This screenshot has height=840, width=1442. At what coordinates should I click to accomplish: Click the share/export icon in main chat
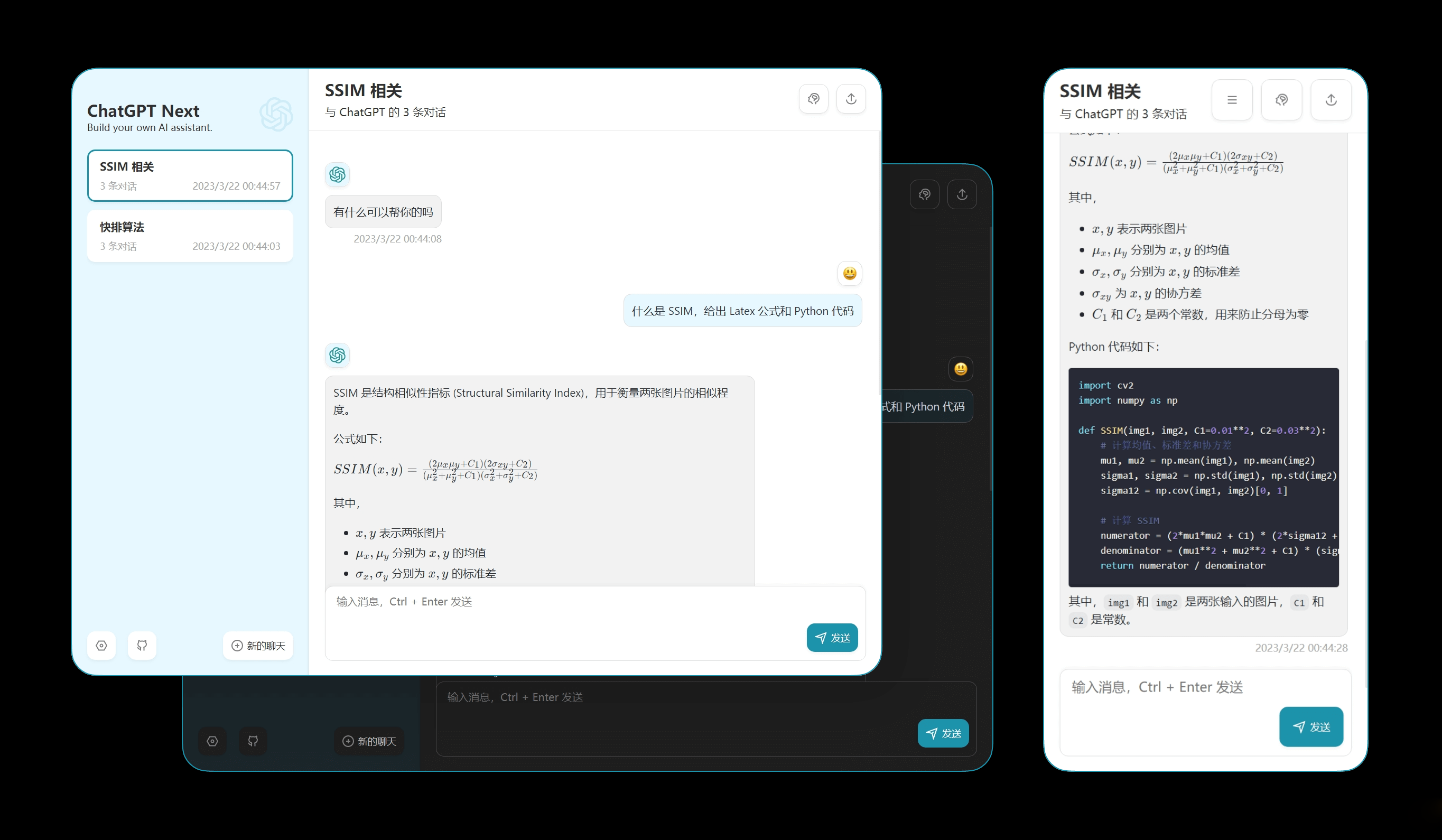[x=851, y=98]
